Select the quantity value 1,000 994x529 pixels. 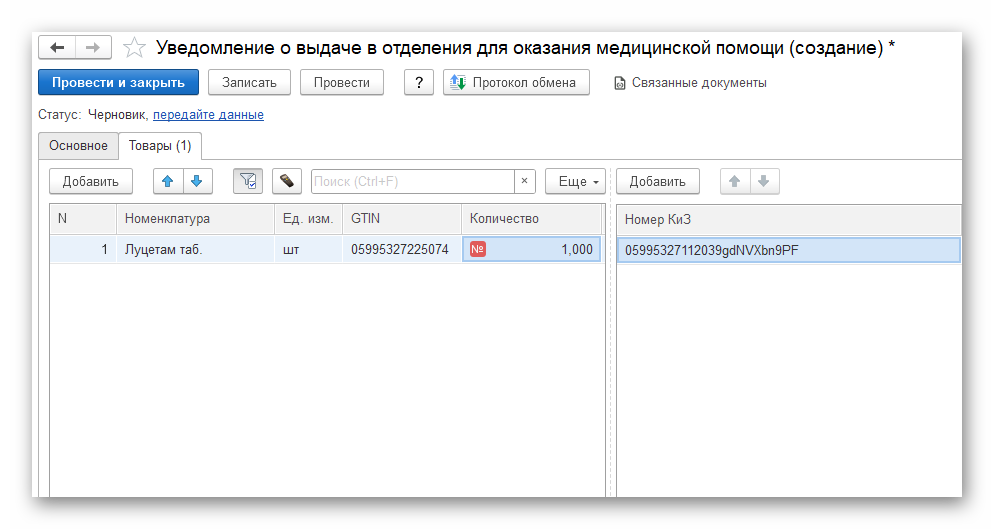577,249
